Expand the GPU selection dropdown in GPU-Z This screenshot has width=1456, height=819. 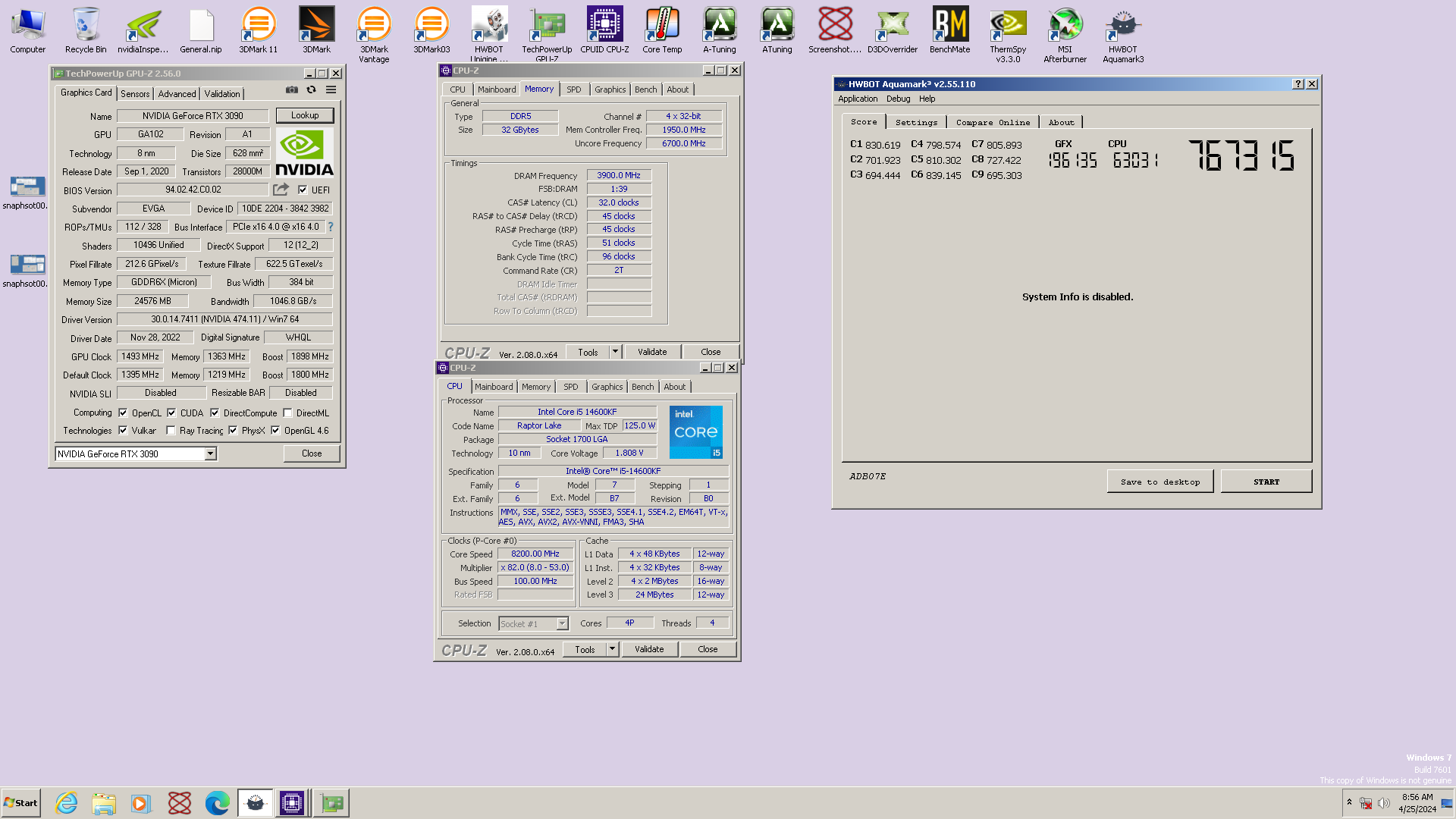point(210,453)
